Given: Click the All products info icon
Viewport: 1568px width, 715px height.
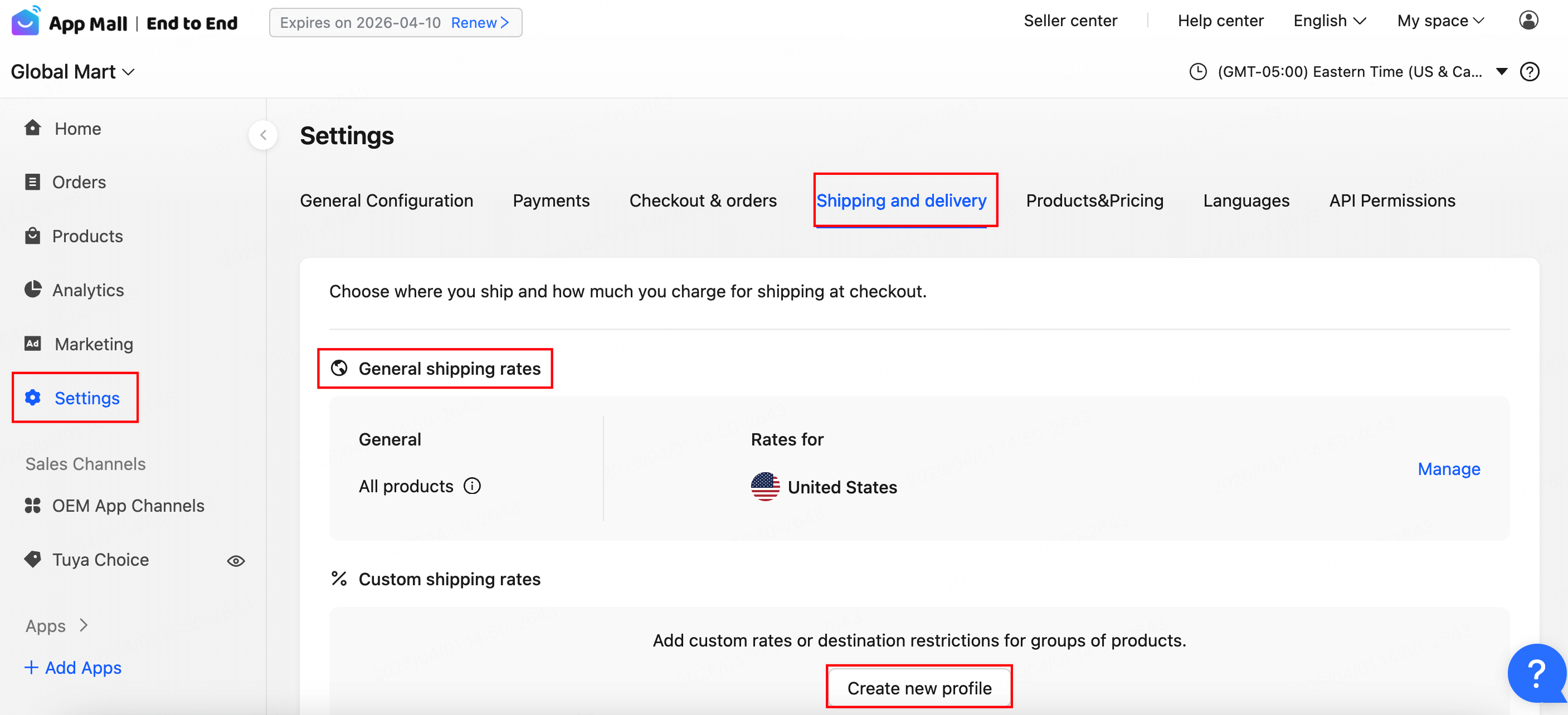Looking at the screenshot, I should (x=473, y=486).
